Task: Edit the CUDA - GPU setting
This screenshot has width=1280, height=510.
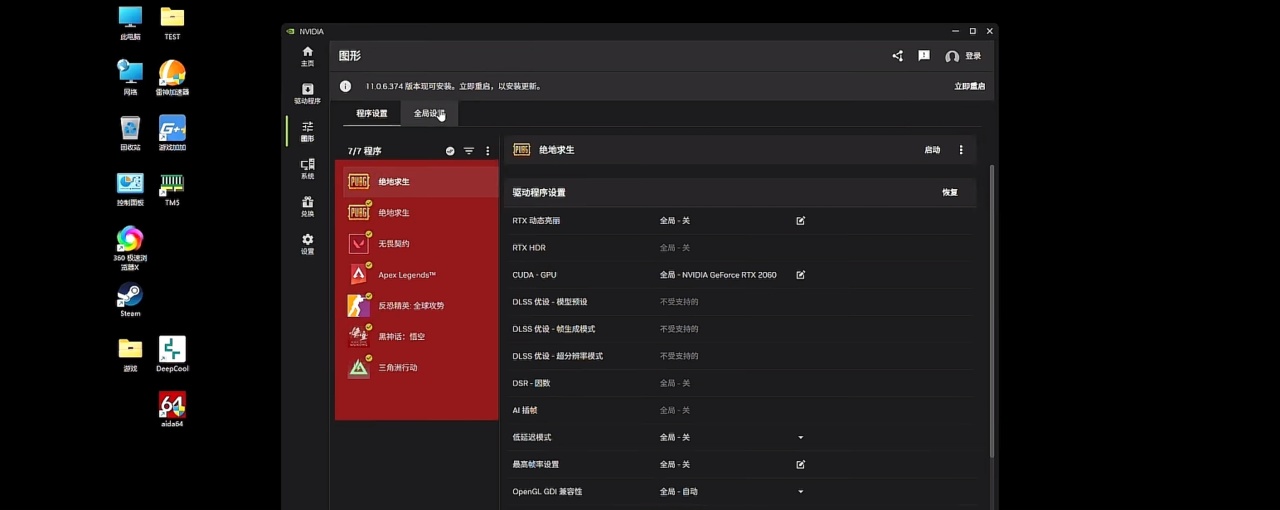Action: pyautogui.click(x=800, y=274)
